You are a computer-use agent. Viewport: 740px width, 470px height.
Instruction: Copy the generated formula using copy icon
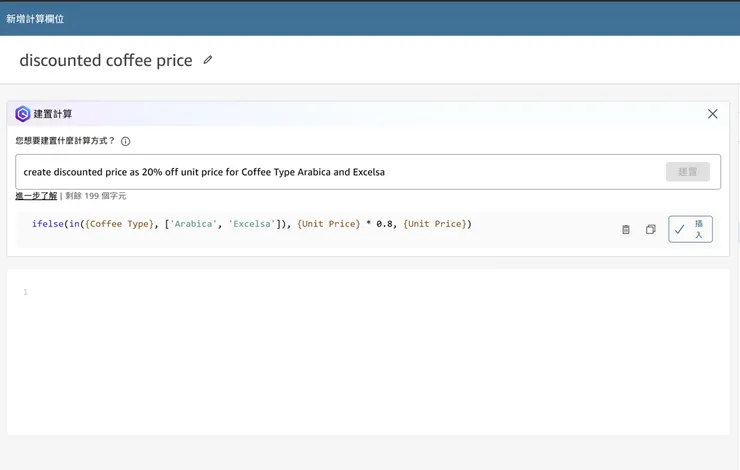click(x=650, y=229)
